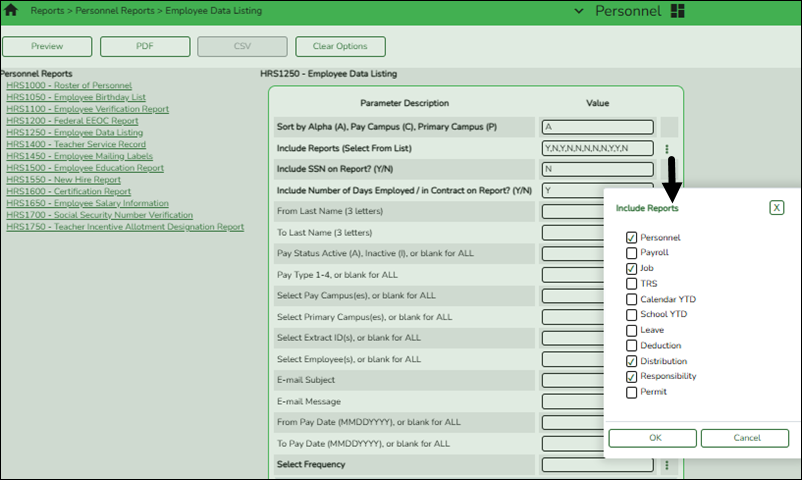Click the Include SSN on Report field
The width and height of the screenshot is (802, 480).
click(597, 169)
